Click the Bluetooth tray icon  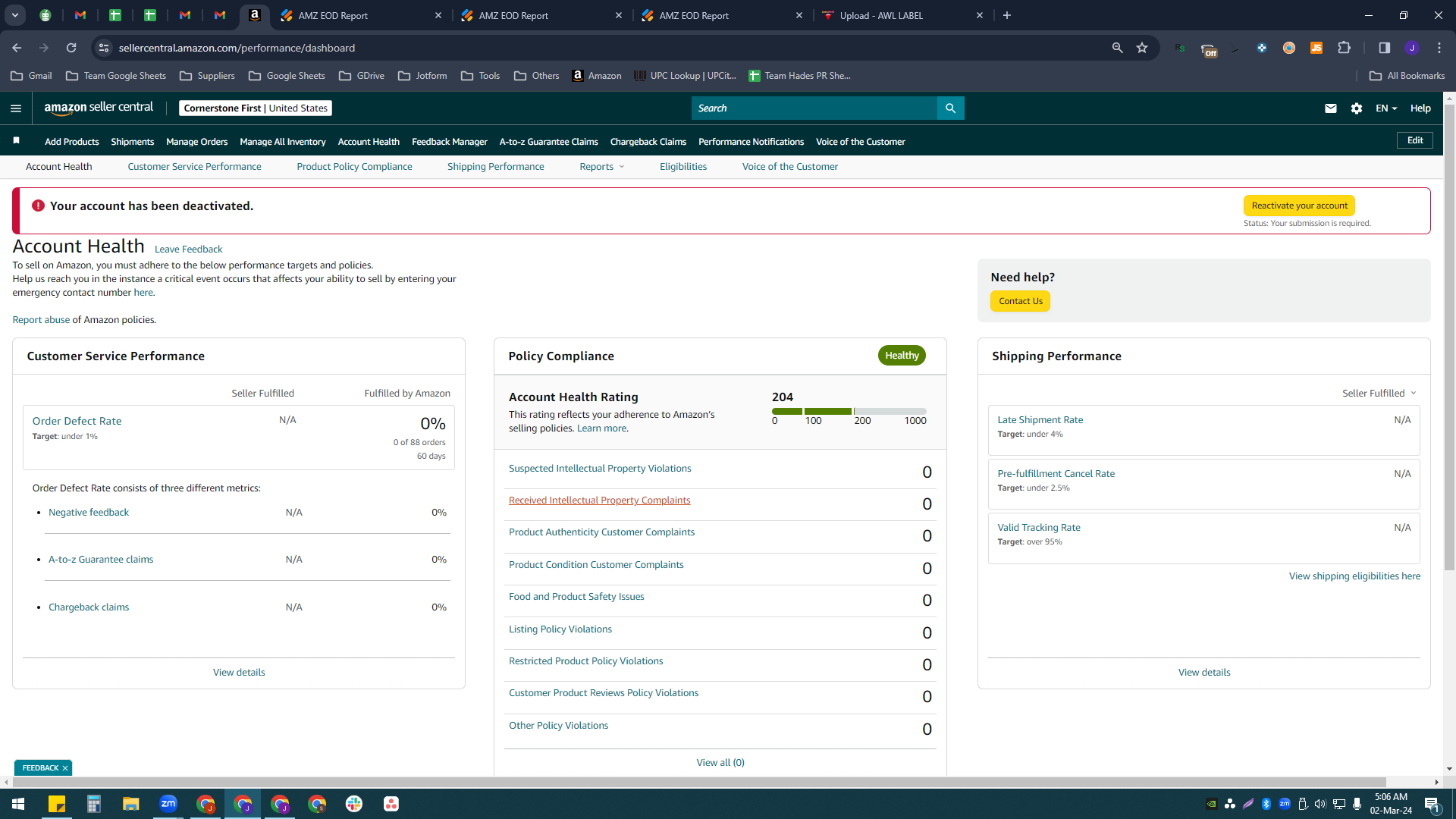pyautogui.click(x=1266, y=804)
